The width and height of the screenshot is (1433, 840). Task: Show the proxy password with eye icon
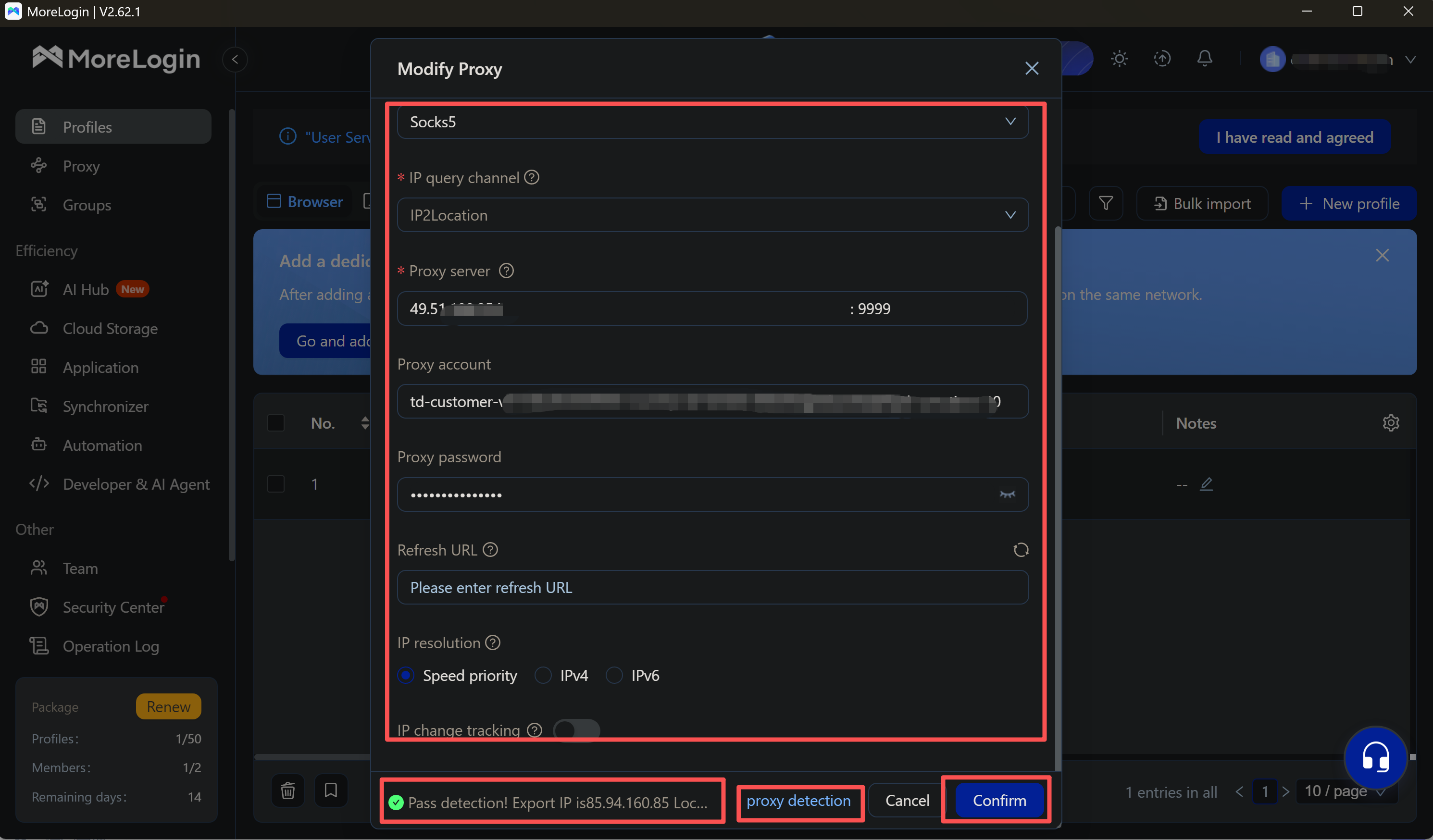click(x=1007, y=494)
